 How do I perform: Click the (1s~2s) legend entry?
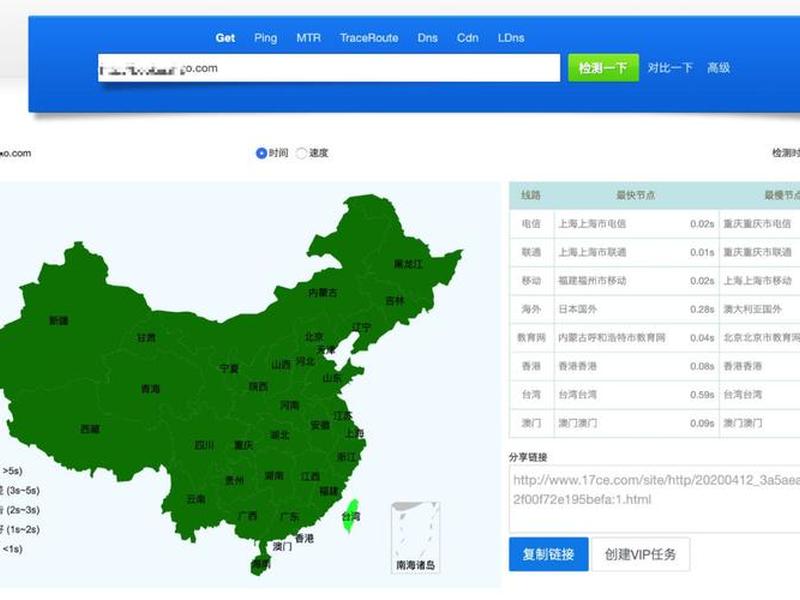pos(20,530)
